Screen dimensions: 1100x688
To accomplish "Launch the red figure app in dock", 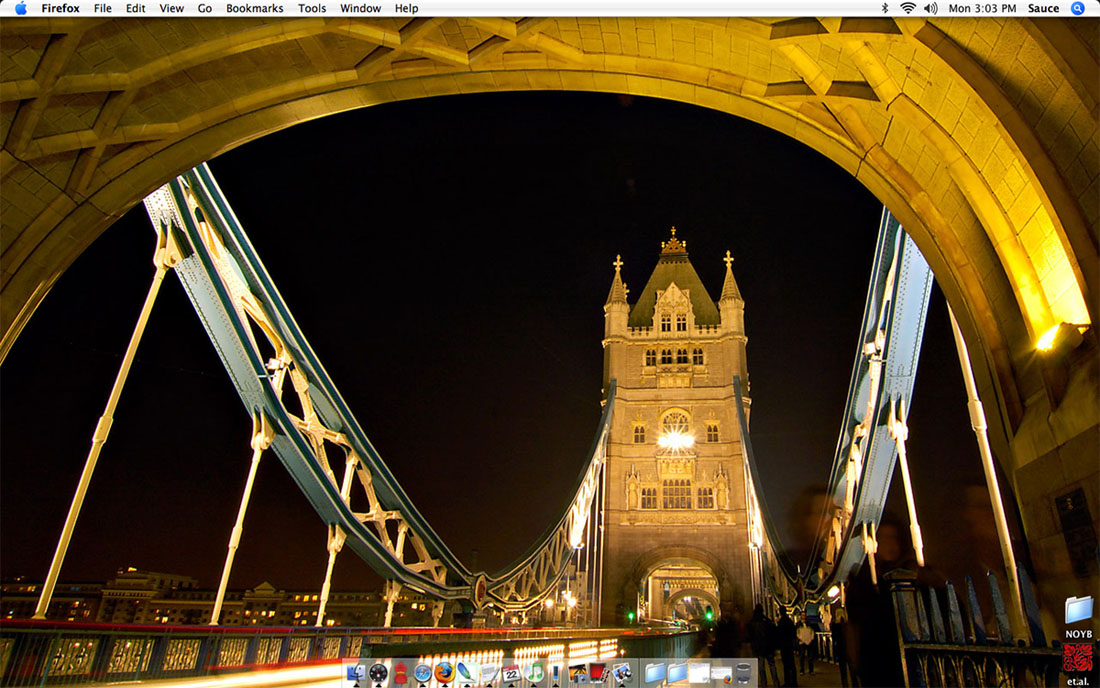I will pyautogui.click(x=401, y=674).
